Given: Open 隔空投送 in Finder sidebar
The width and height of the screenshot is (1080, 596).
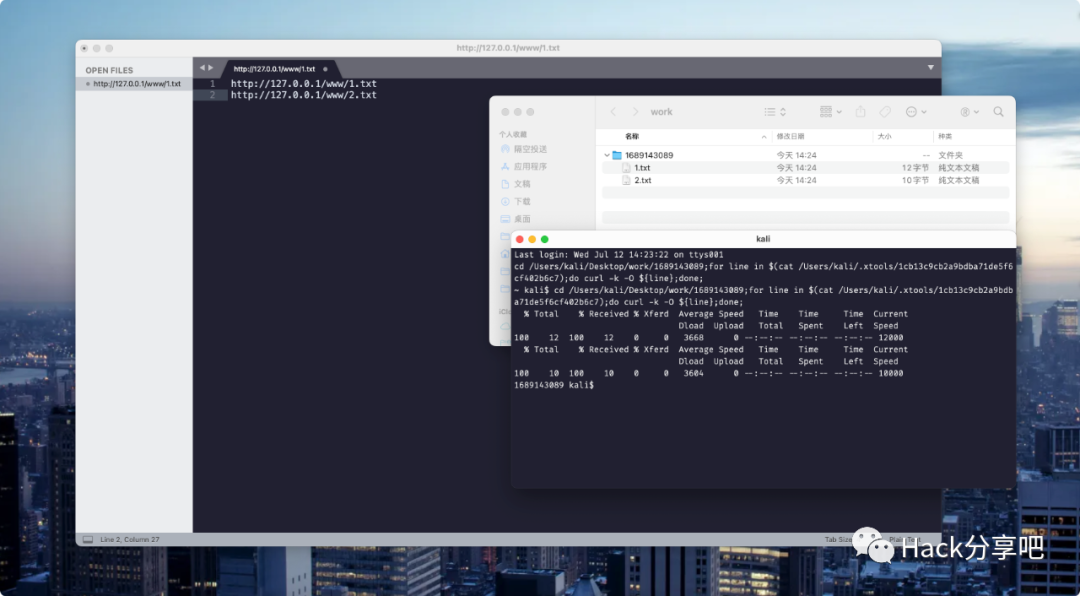Looking at the screenshot, I should point(523,150).
